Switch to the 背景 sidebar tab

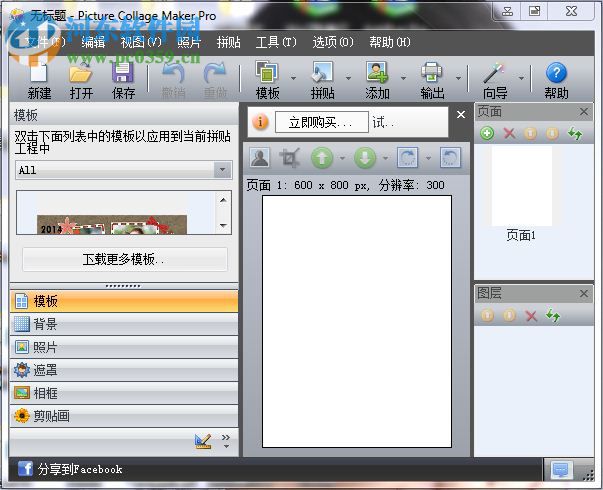tap(124, 324)
